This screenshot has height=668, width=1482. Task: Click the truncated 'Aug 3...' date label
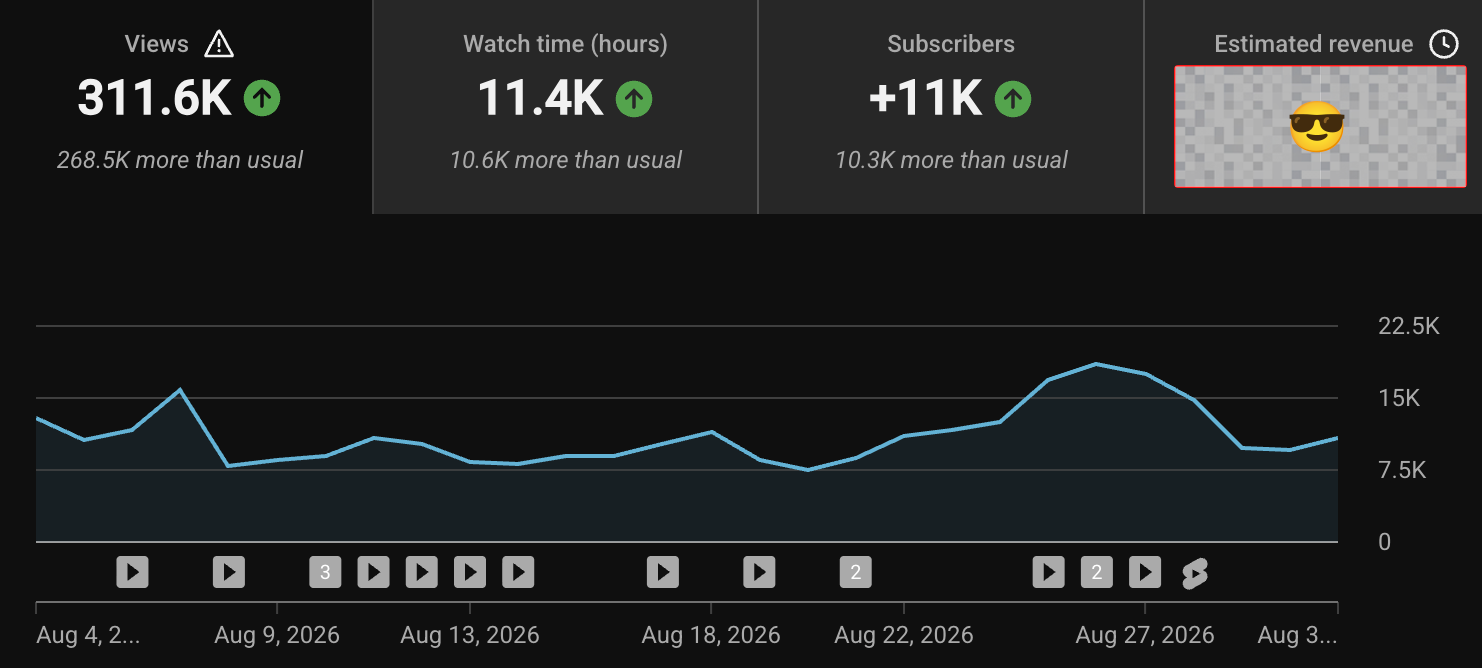(x=1297, y=635)
